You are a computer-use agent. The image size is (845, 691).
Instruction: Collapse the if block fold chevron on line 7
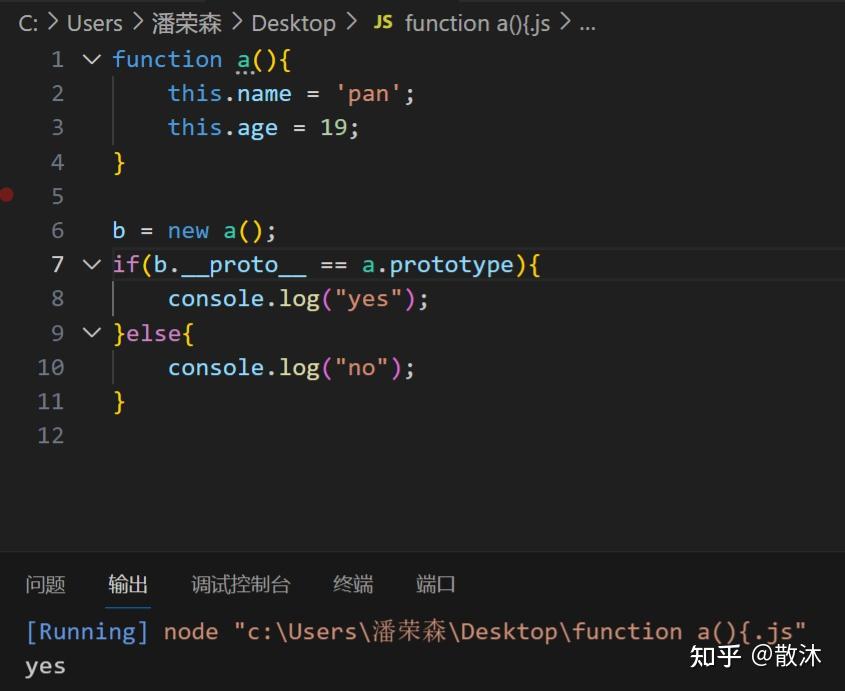click(x=92, y=265)
